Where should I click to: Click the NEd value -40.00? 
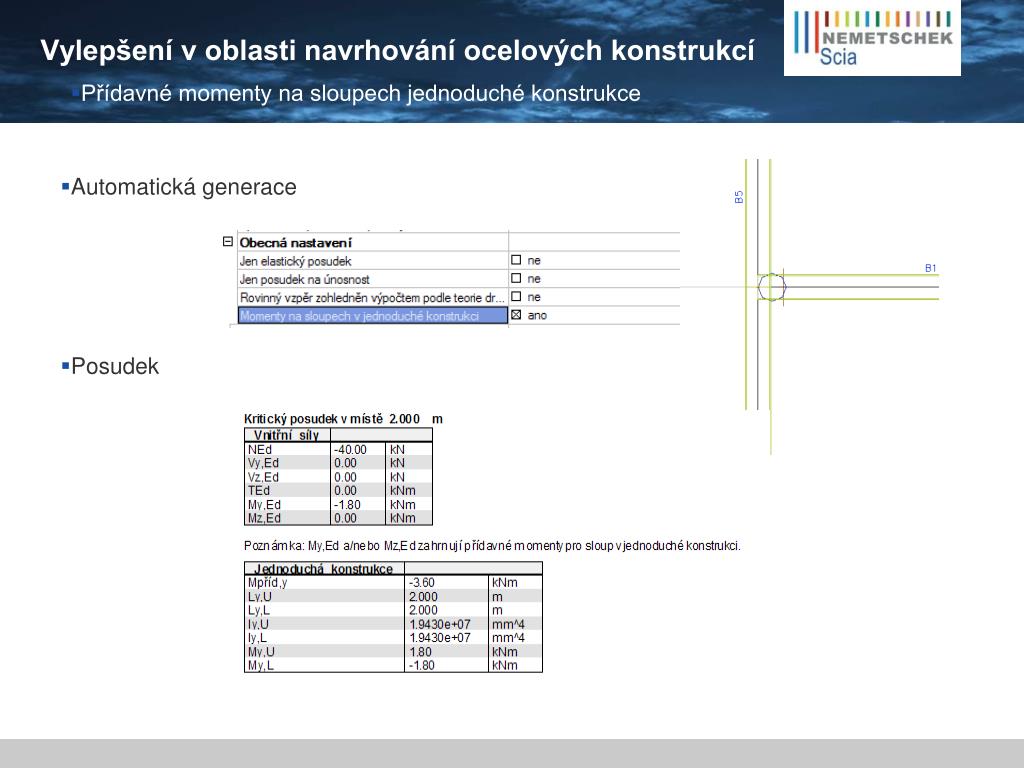(351, 450)
